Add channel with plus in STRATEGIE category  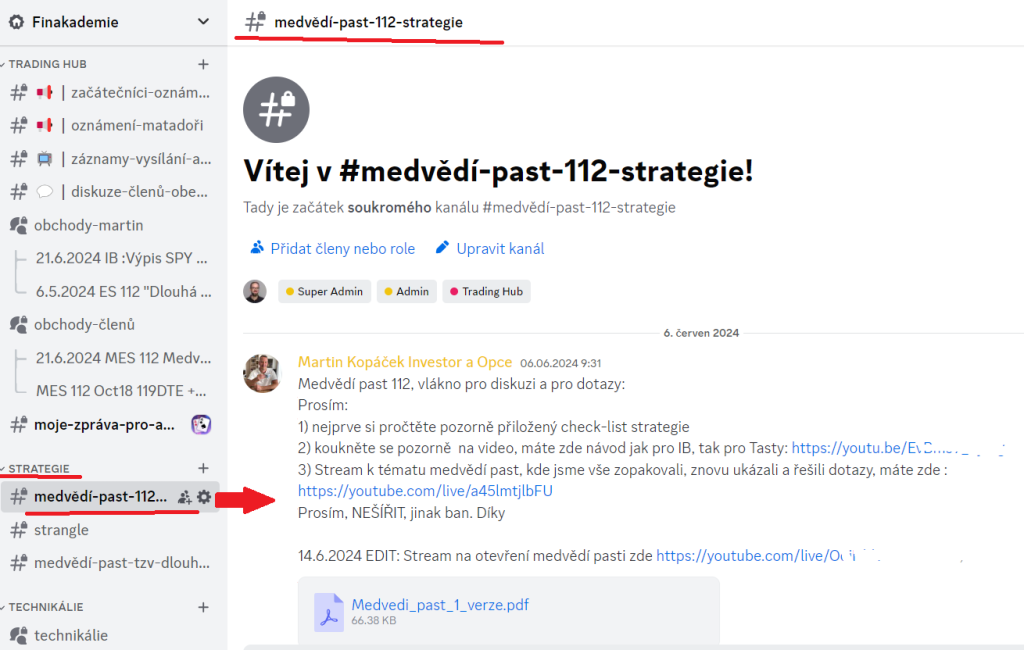coord(203,468)
